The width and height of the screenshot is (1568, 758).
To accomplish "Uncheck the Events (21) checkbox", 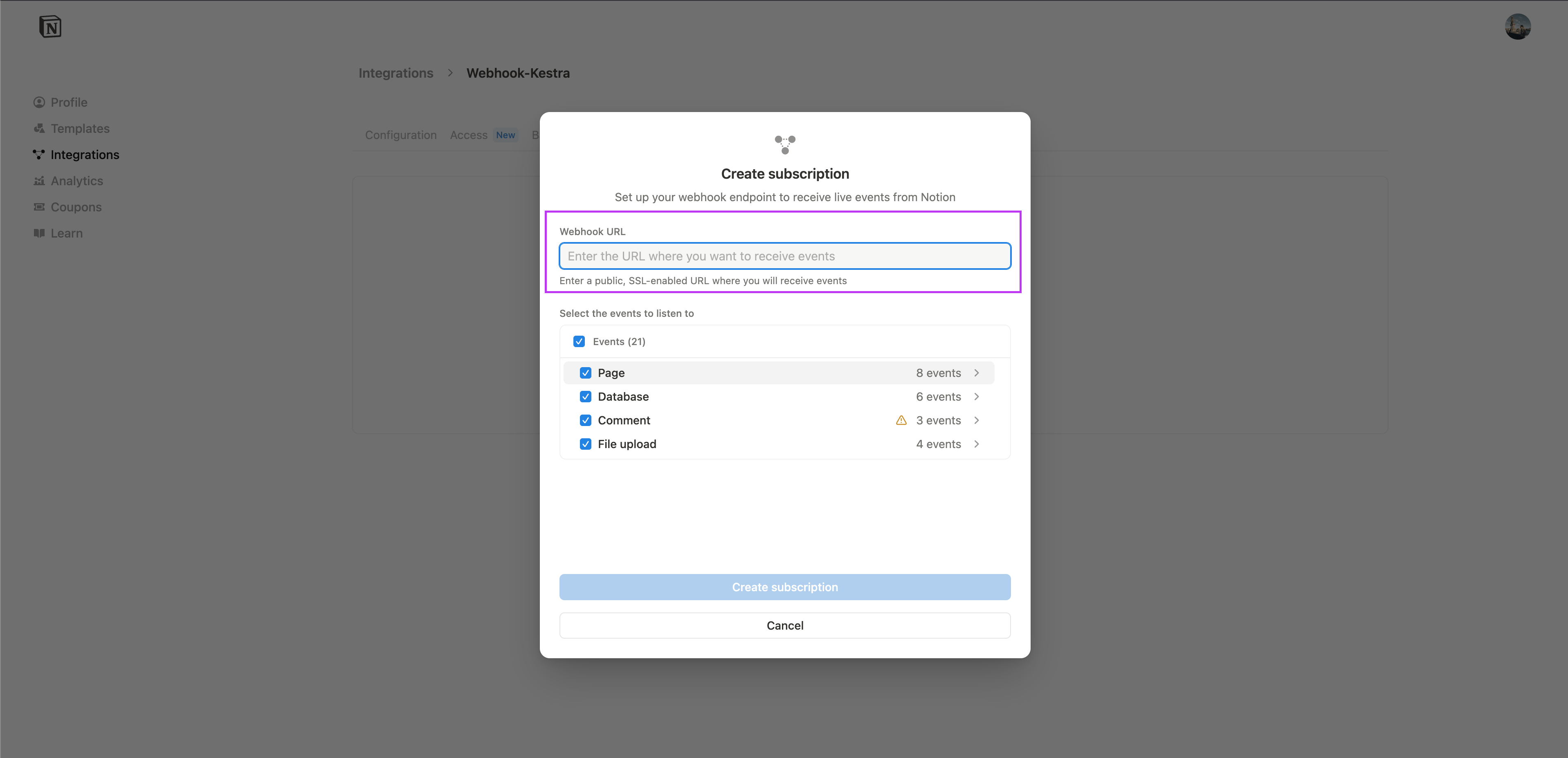I will 579,341.
